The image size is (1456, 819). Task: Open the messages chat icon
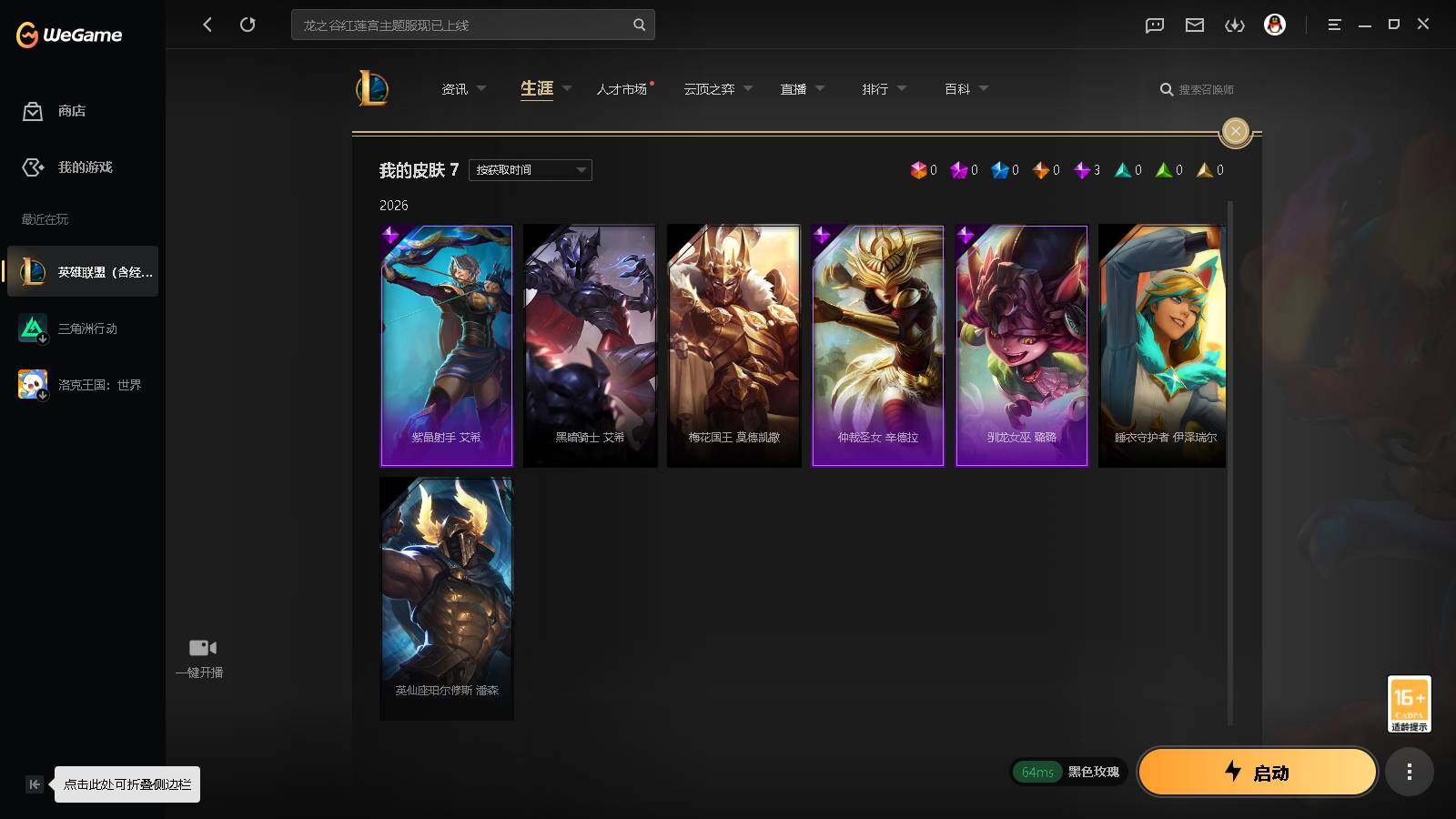click(1155, 25)
